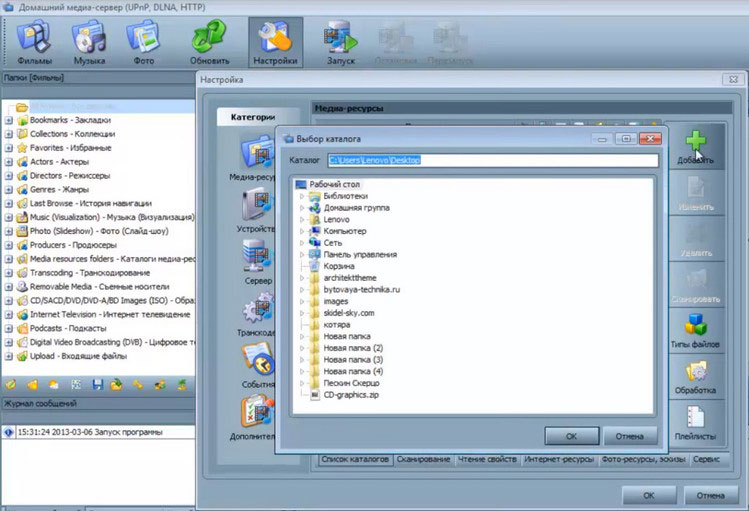Viewport: 749px width, 511px height.
Task: Select the Новая папка (2) folder
Action: point(355,348)
